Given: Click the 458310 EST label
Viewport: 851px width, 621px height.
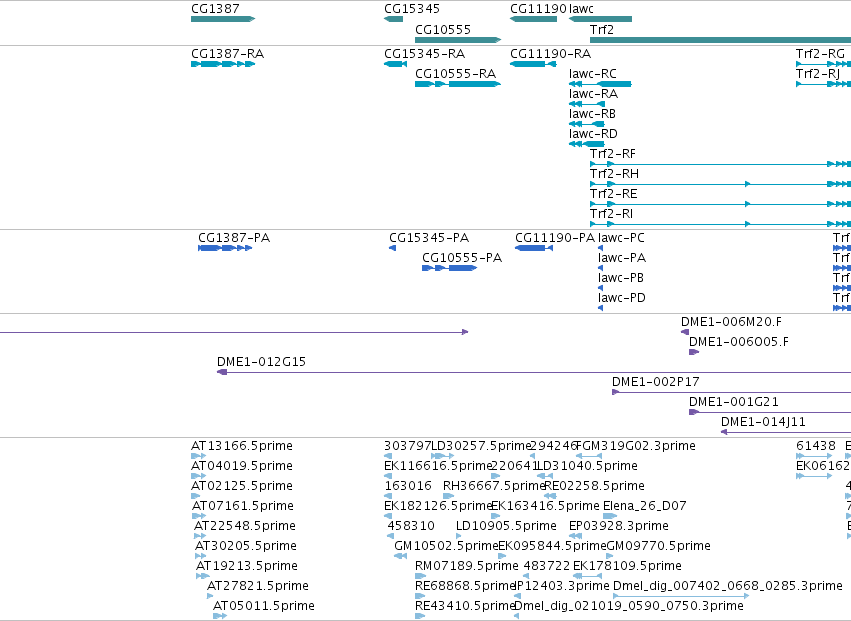Looking at the screenshot, I should (411, 527).
